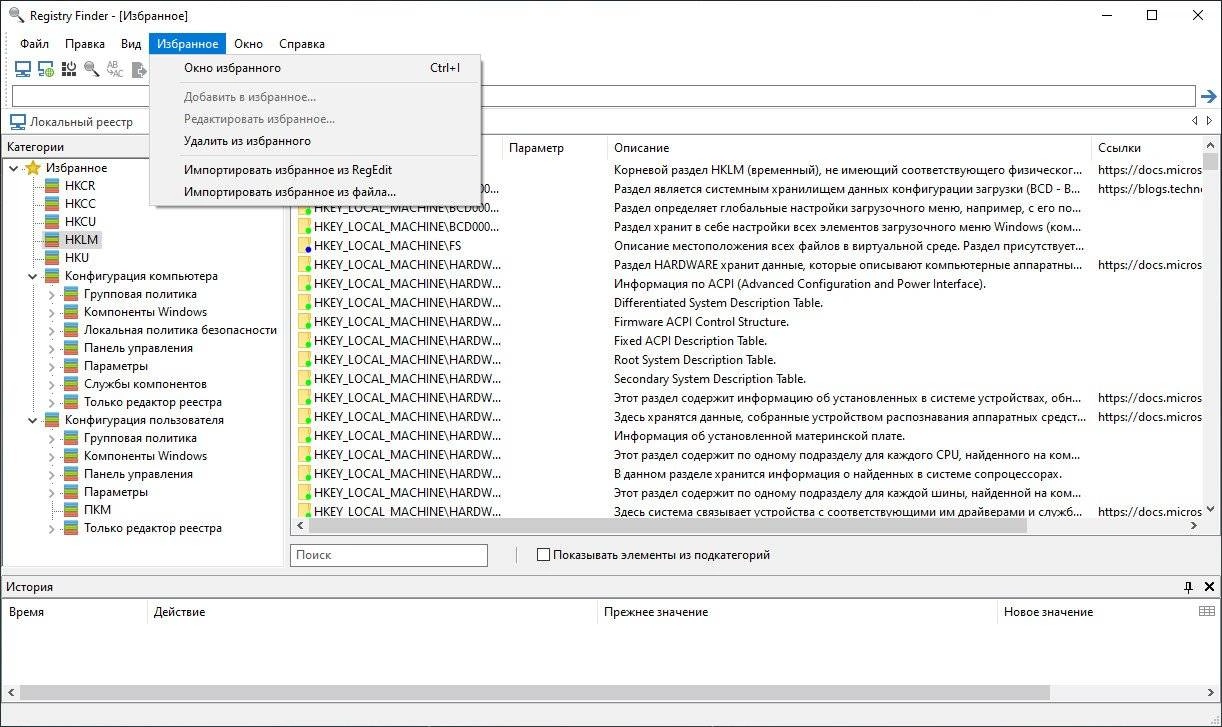Sort by the Ссылки column header
This screenshot has width=1222, height=727.
pos(1146,148)
